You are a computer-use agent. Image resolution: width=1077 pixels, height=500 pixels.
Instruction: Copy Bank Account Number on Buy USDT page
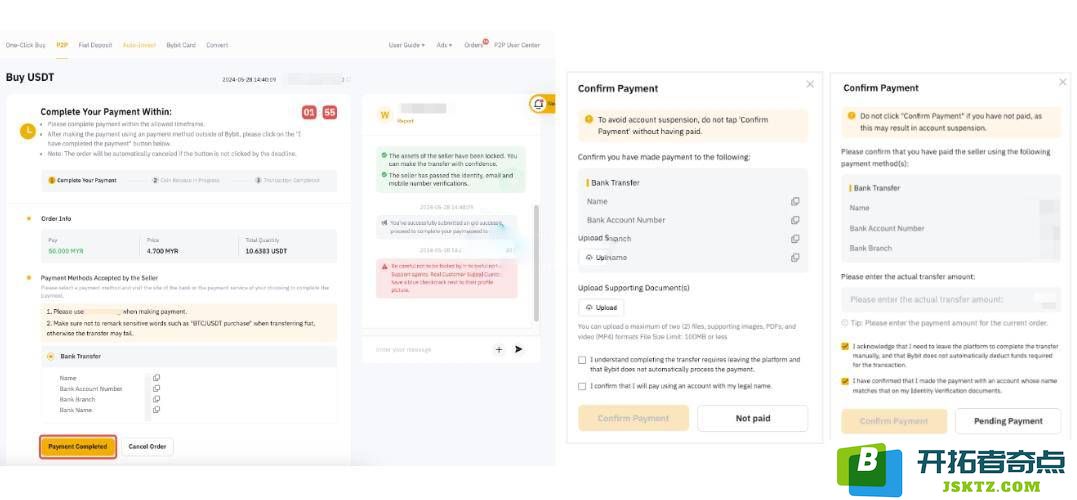pos(157,388)
